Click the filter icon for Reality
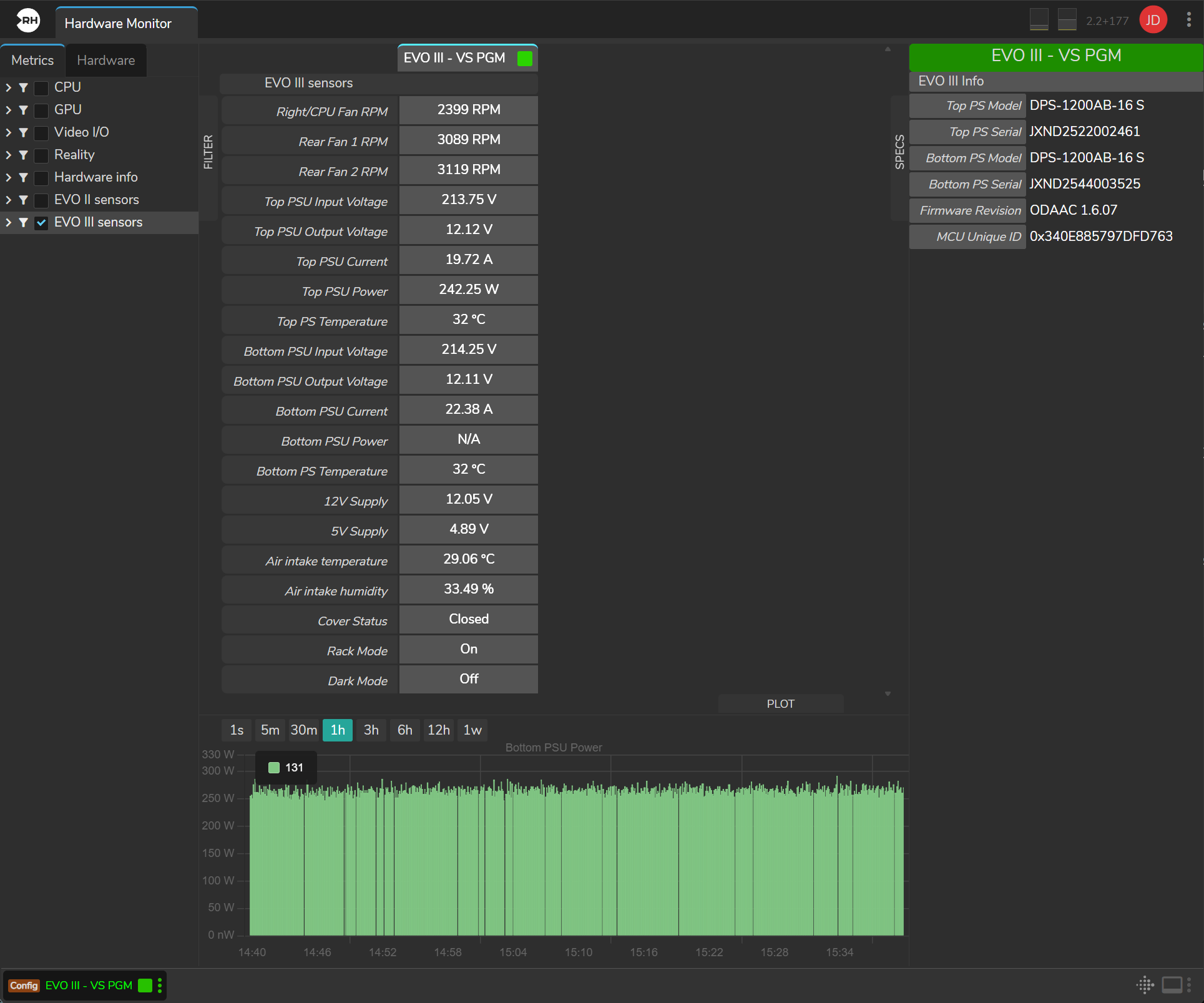This screenshot has height=1003, width=1204. (x=24, y=155)
